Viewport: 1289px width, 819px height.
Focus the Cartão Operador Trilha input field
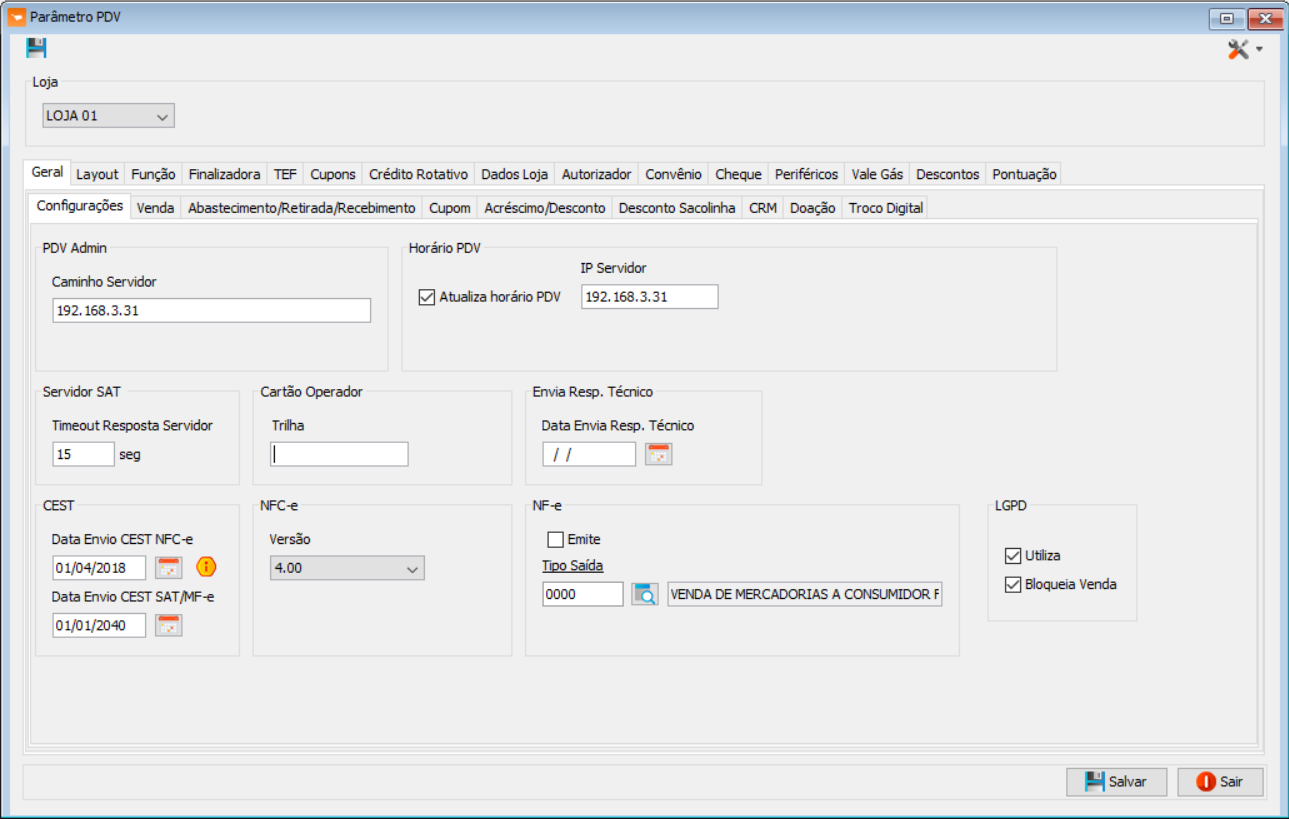[x=339, y=454]
